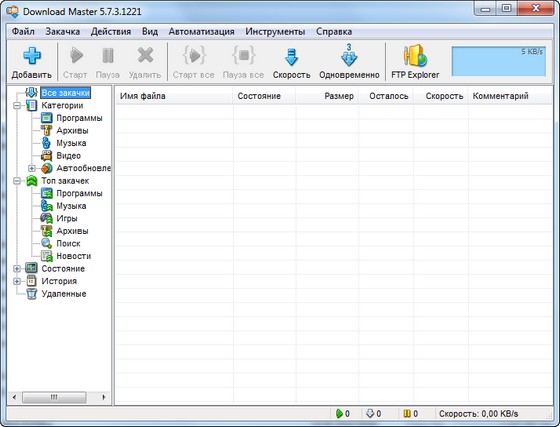Click the Все закачки arrow icon
Viewport: 560px width, 427px height.
pyautogui.click(x=31, y=93)
